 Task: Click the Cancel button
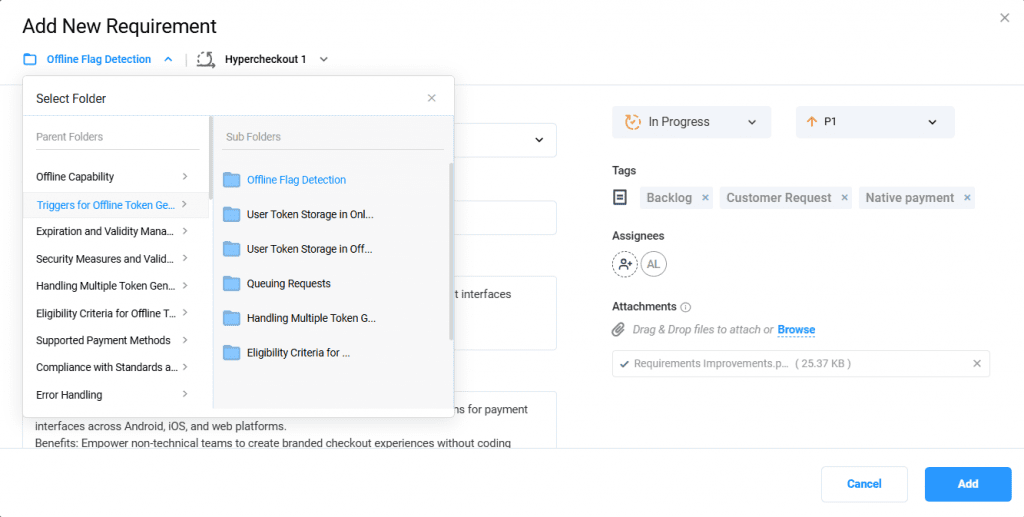point(864,484)
